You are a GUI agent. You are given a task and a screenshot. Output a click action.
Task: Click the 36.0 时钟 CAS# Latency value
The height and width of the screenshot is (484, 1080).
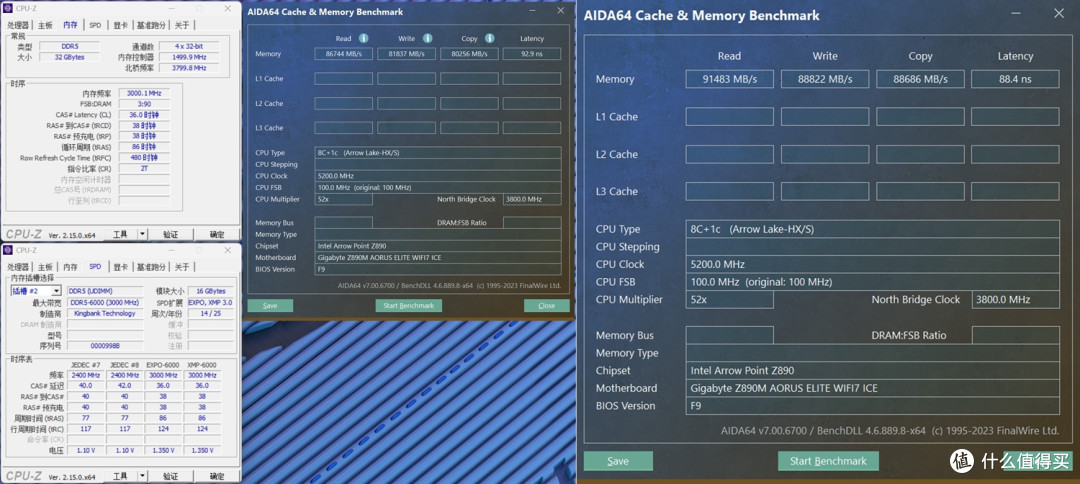[144, 115]
